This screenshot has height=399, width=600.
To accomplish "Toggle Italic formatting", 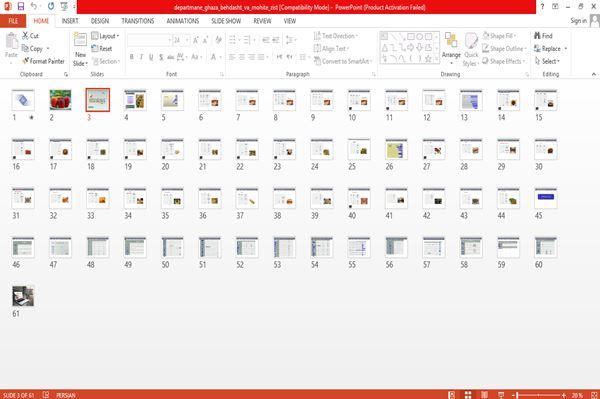I will point(141,57).
